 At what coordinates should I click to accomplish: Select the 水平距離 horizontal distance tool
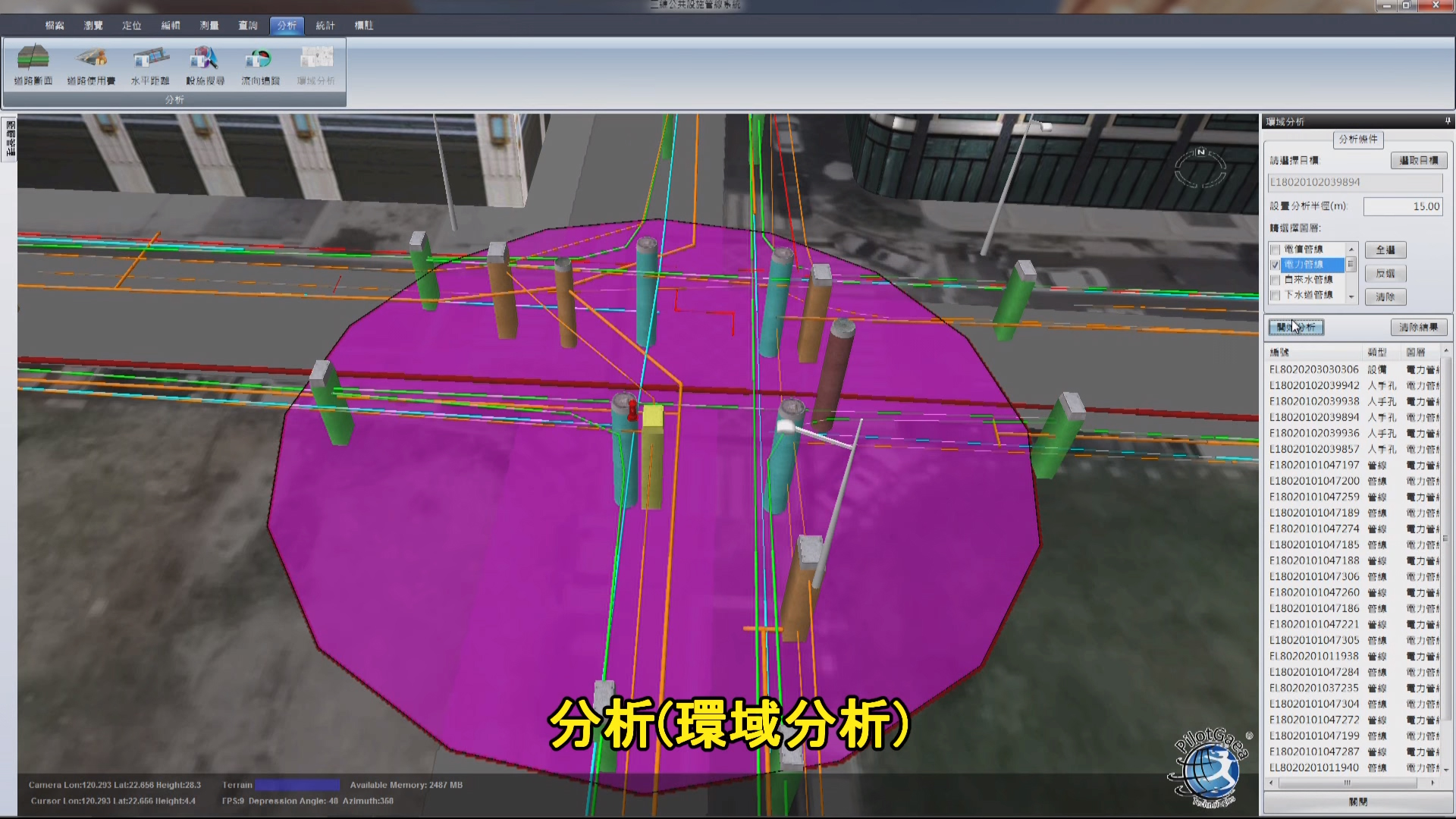pos(150,65)
